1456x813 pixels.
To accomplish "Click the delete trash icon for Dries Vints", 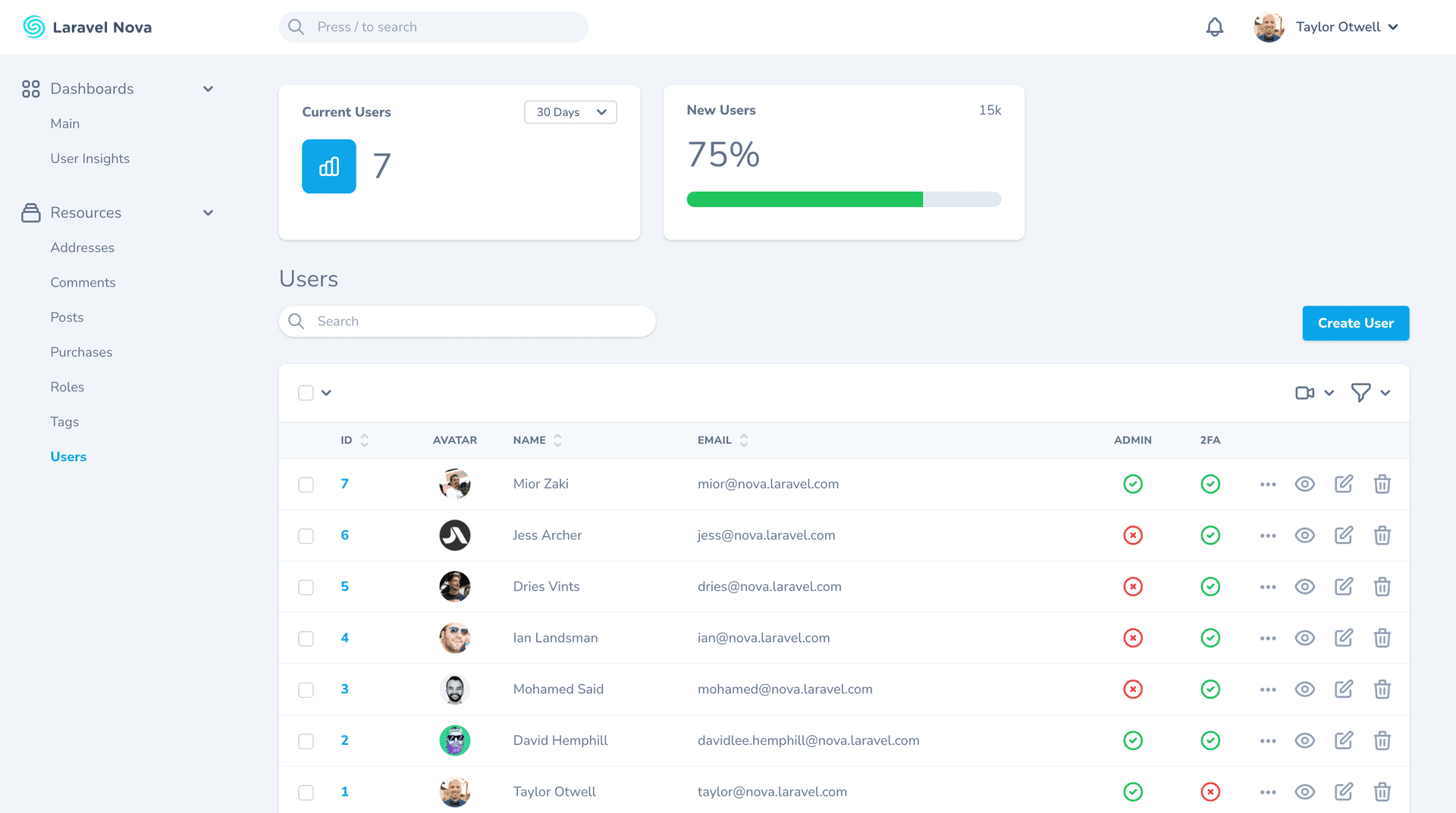I will pos(1382,586).
